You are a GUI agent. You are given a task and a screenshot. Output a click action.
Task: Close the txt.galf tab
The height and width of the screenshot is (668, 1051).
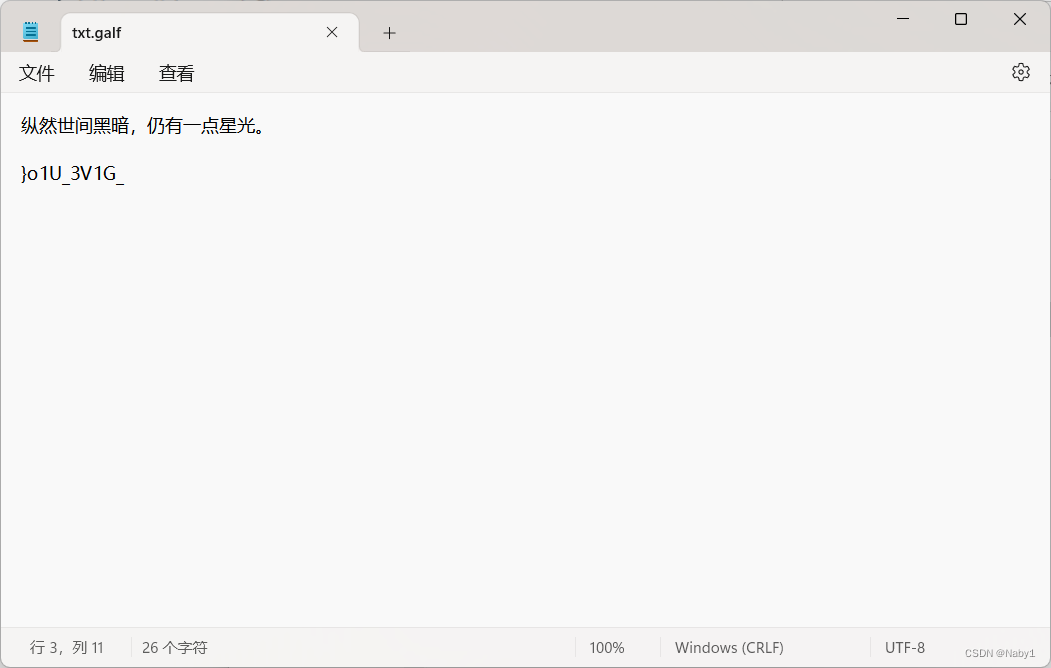[x=331, y=32]
